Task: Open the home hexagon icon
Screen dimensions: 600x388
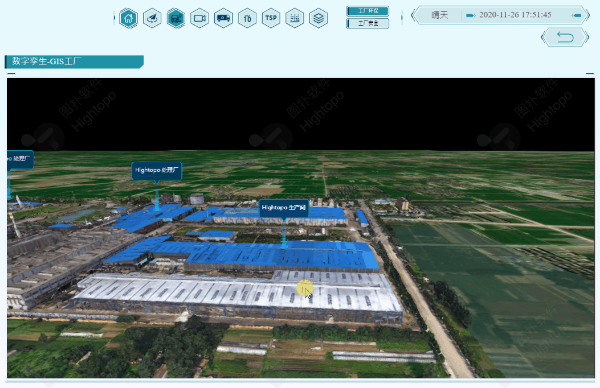Action: [x=128, y=18]
